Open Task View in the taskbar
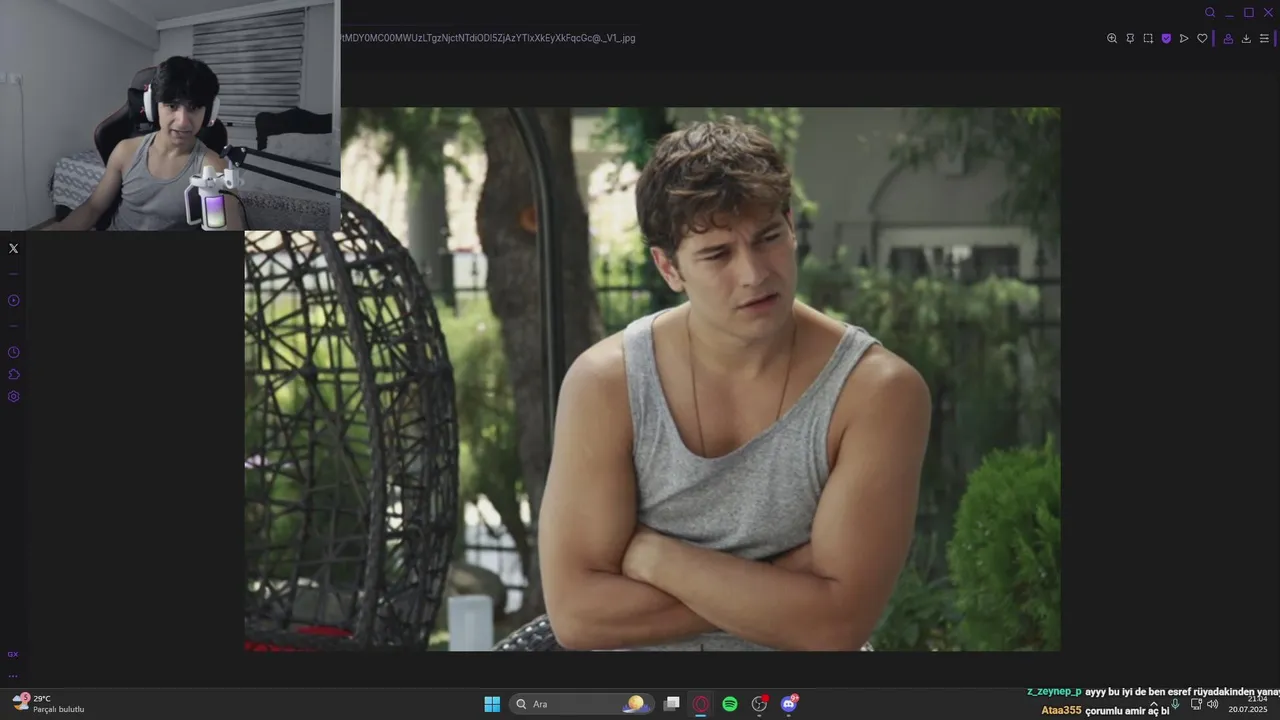The image size is (1280, 720). (x=672, y=704)
